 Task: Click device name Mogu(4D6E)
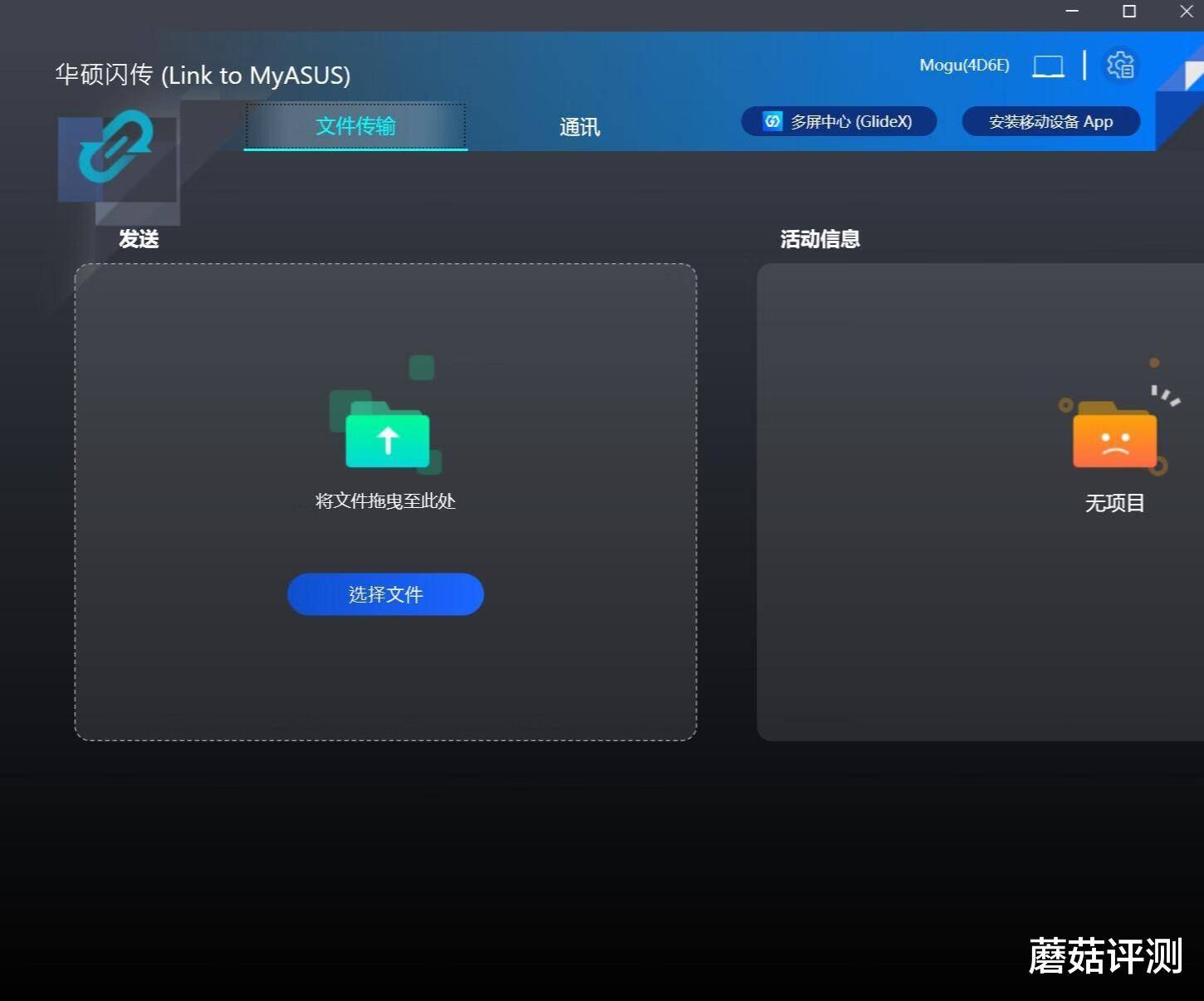964,65
